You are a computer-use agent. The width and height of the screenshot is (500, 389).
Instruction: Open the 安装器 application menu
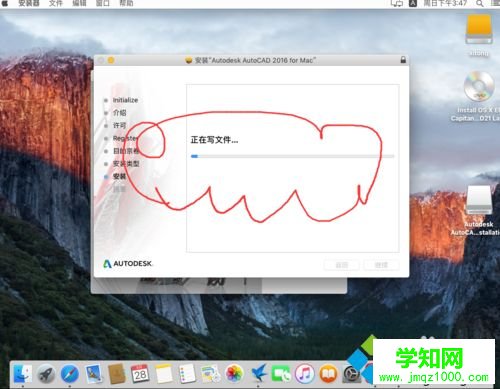(29, 3)
